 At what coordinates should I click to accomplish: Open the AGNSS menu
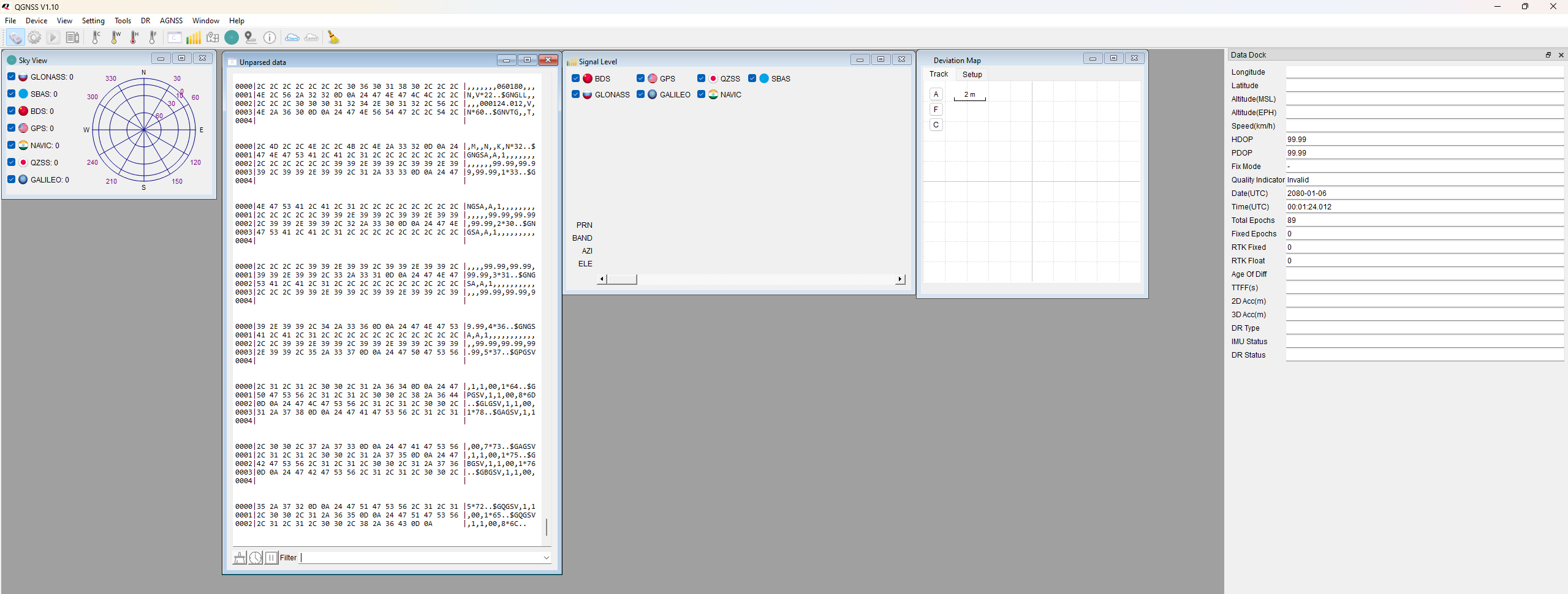[171, 21]
